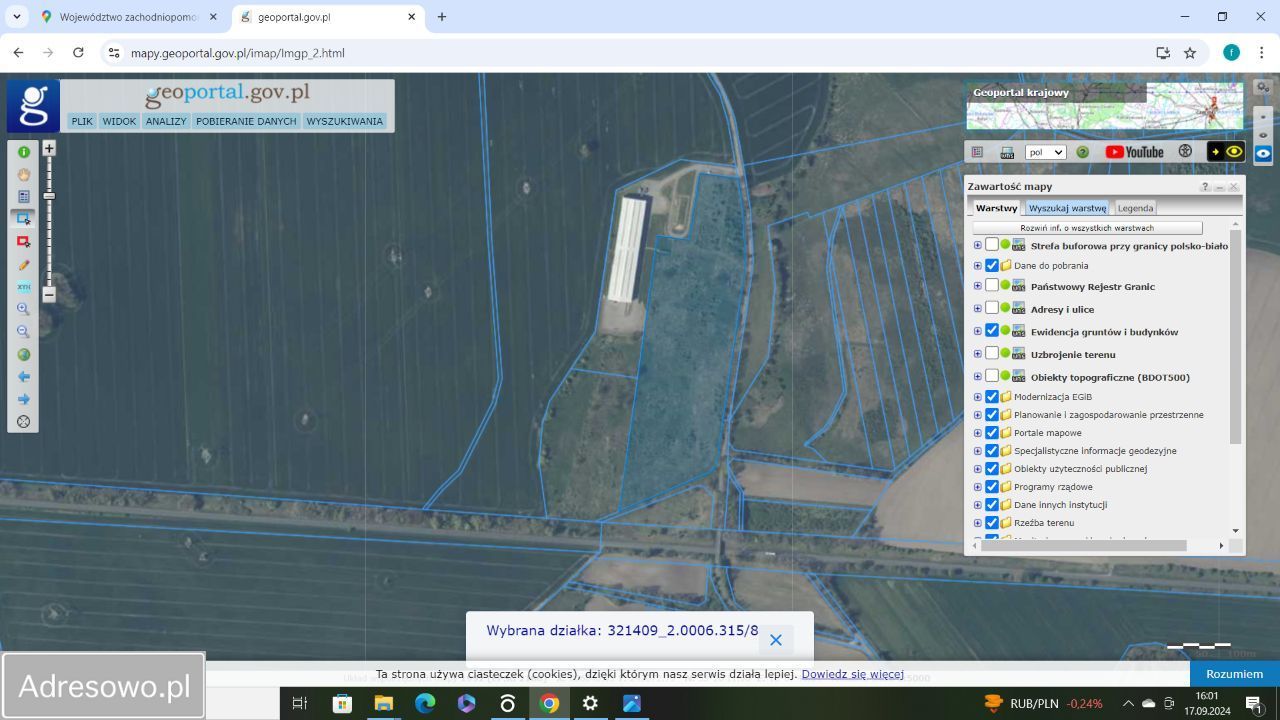Switch to high-contrast yellow eye mode
This screenshot has width=1280, height=720.
click(1227, 152)
